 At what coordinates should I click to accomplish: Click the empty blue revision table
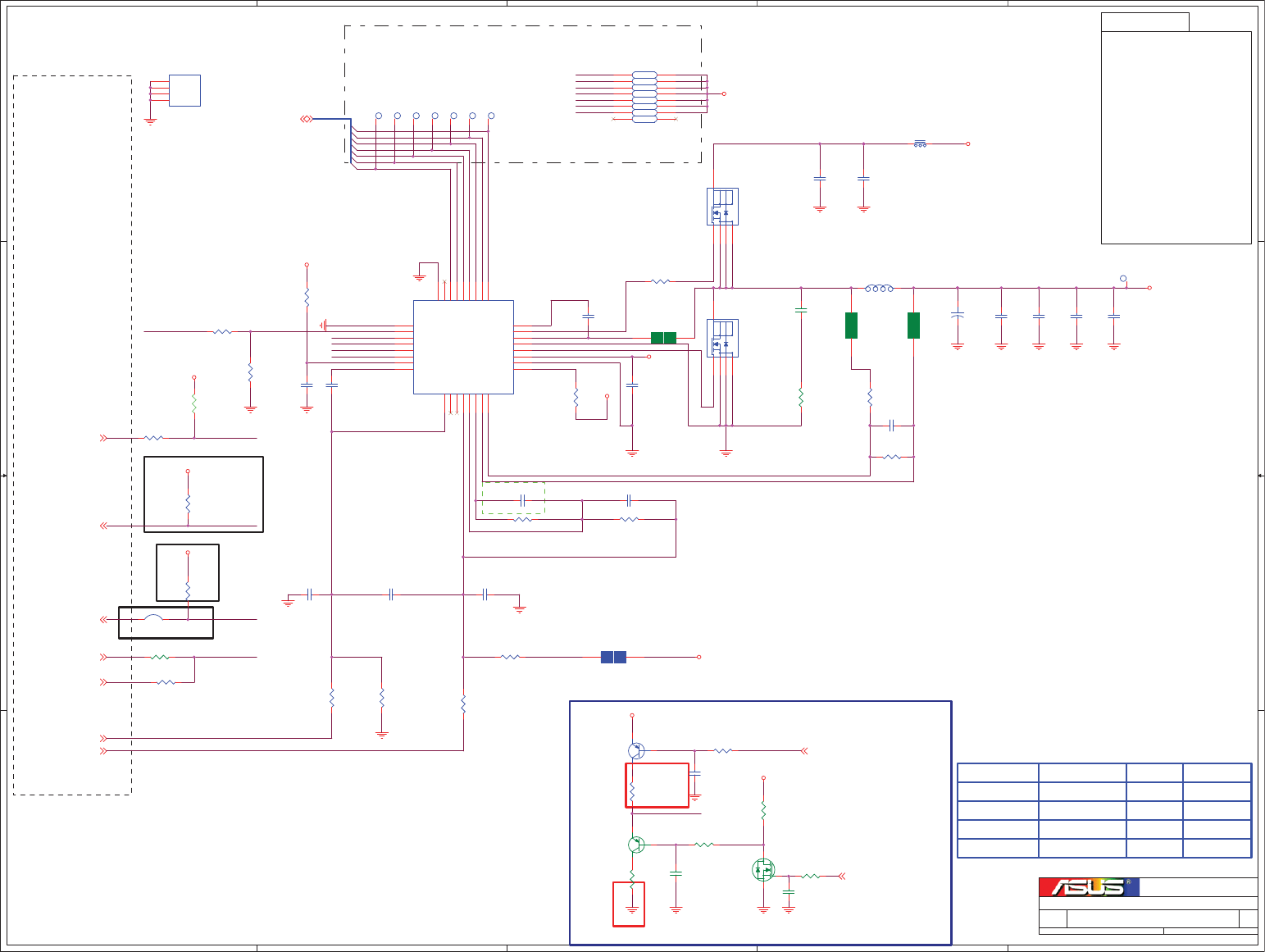click(x=1104, y=811)
